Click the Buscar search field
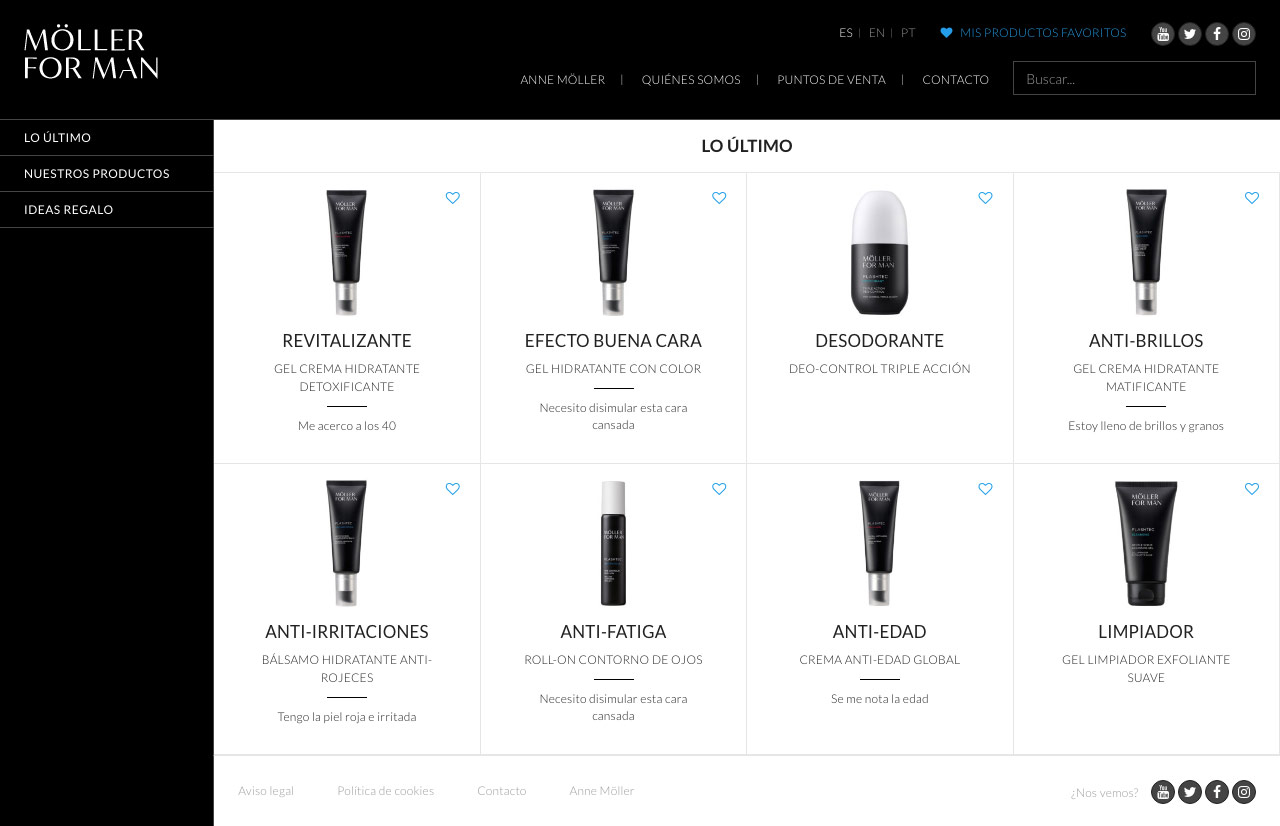The image size is (1280, 826). [x=1134, y=78]
